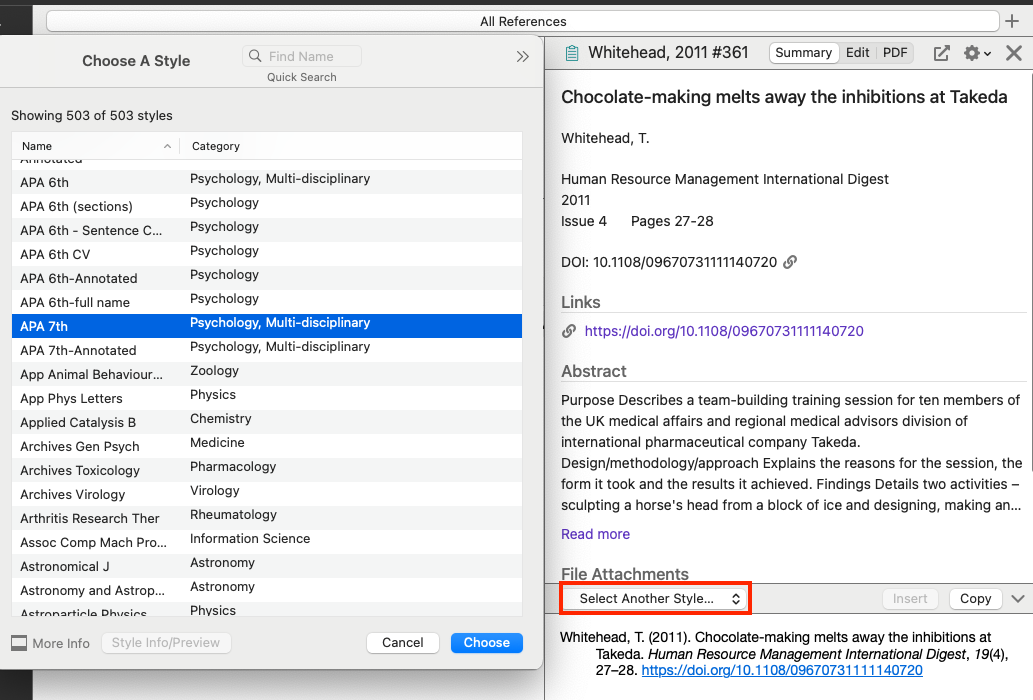The width and height of the screenshot is (1033, 700).
Task: Select the APA 7th-Annotated style
Action: [x=267, y=350]
